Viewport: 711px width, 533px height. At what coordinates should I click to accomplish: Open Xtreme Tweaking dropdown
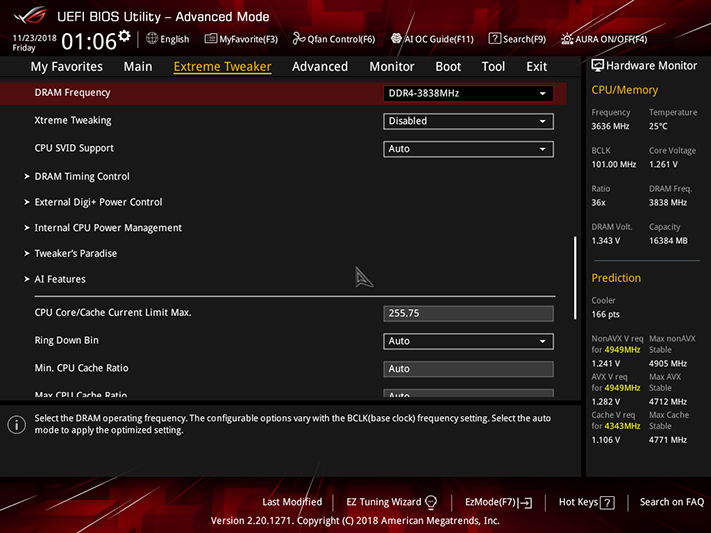468,121
